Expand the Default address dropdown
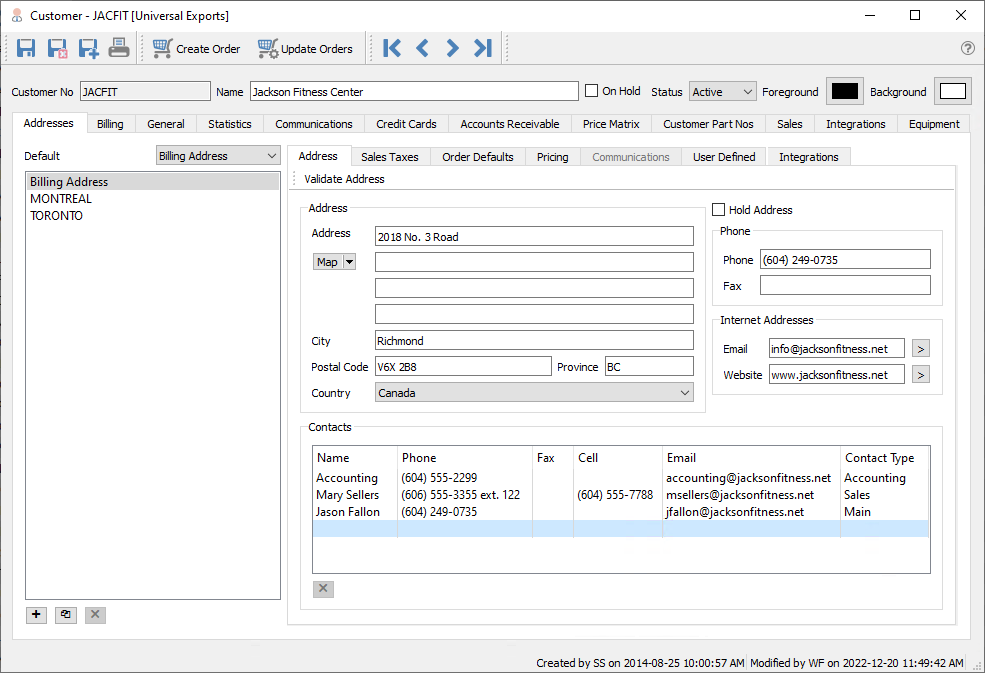Image resolution: width=985 pixels, height=673 pixels. 219,156
